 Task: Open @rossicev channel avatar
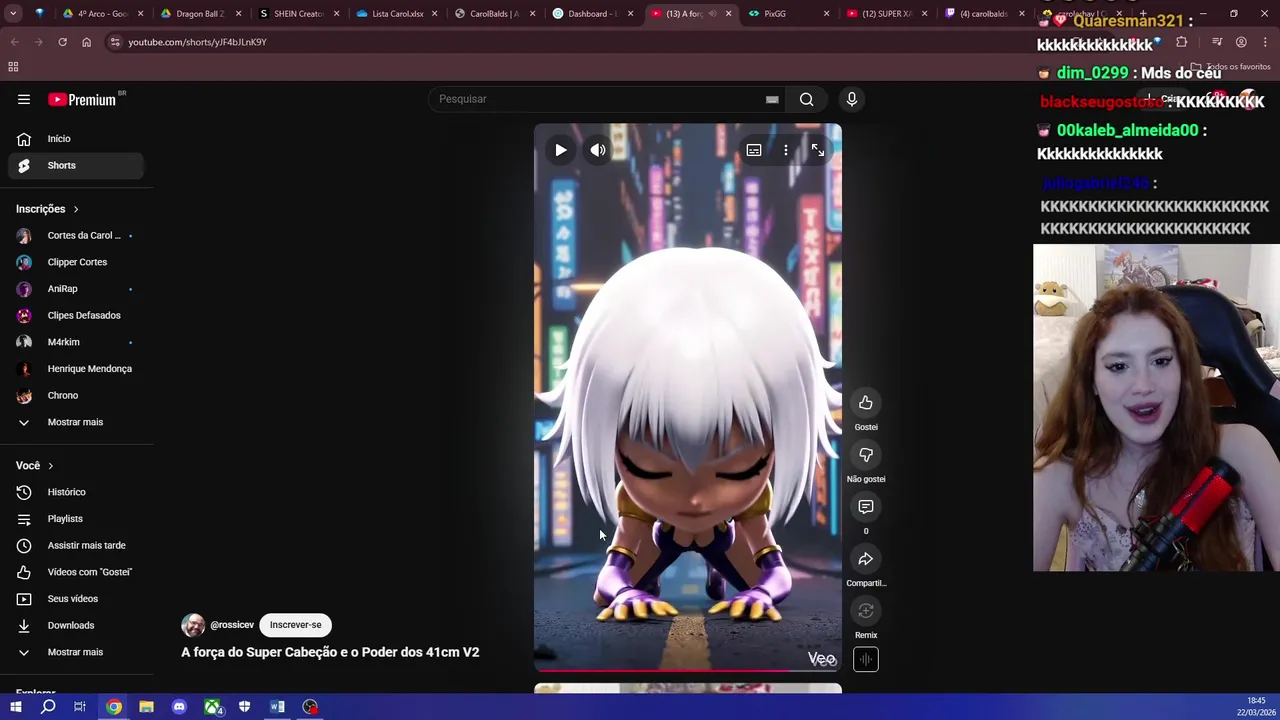pyautogui.click(x=193, y=625)
